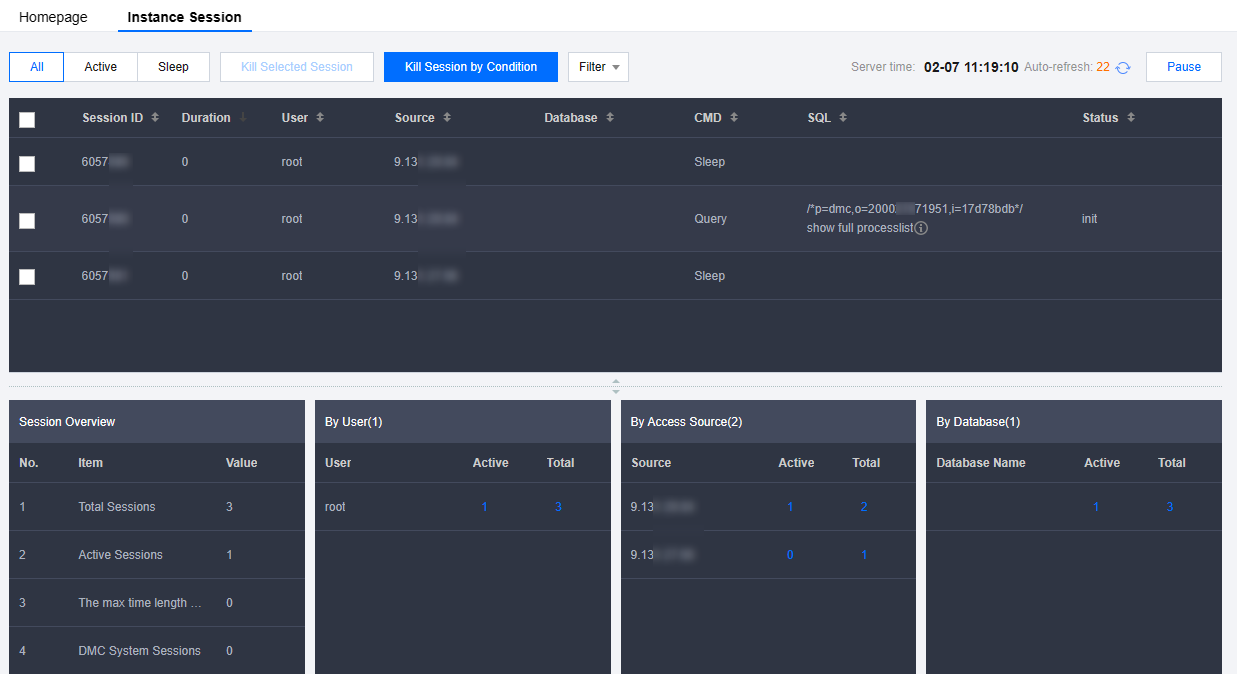The image size is (1237, 674).
Task: Switch to the Homepage tab
Action: click(53, 17)
